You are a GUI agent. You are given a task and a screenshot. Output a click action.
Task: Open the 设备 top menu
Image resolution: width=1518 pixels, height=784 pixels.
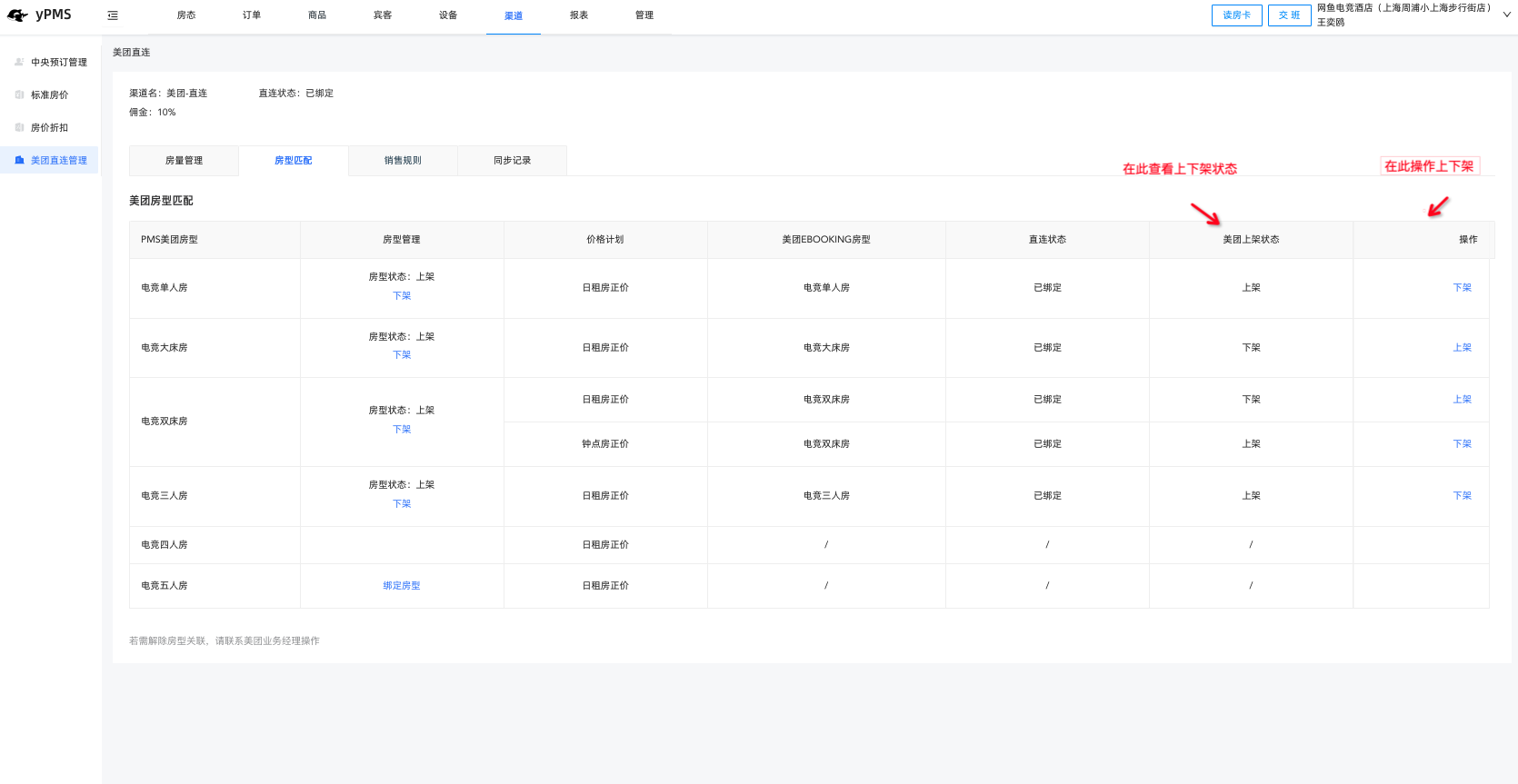(x=448, y=15)
